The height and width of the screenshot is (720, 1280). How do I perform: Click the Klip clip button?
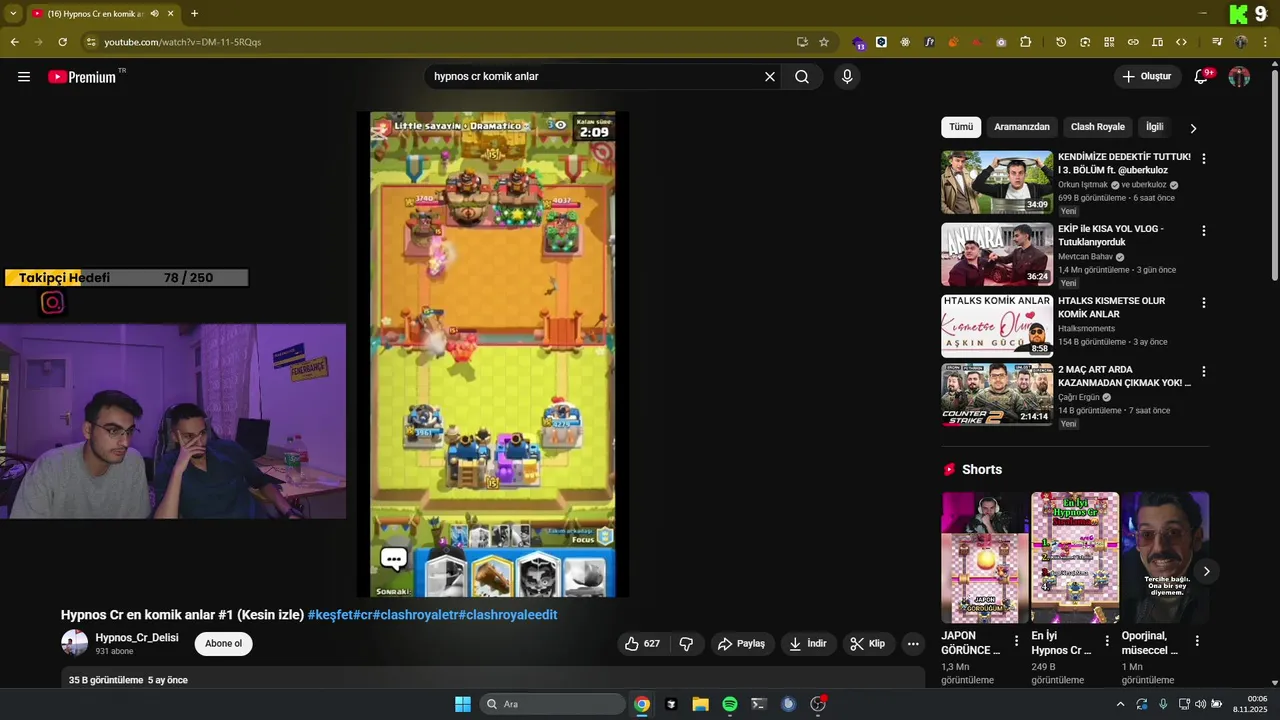(x=868, y=644)
